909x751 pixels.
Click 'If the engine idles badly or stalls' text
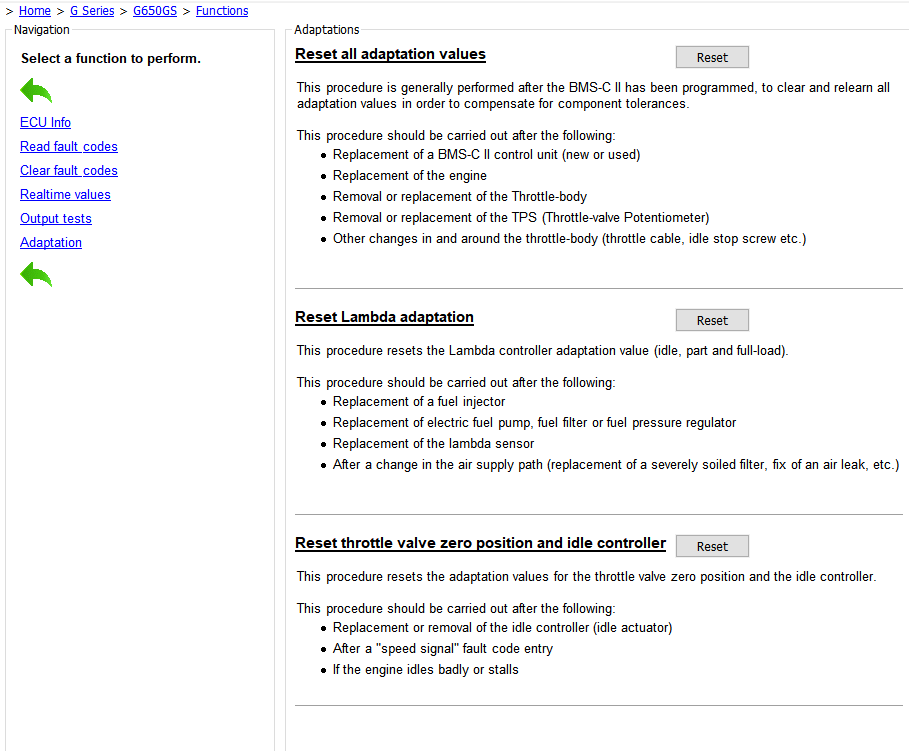pyautogui.click(x=426, y=670)
